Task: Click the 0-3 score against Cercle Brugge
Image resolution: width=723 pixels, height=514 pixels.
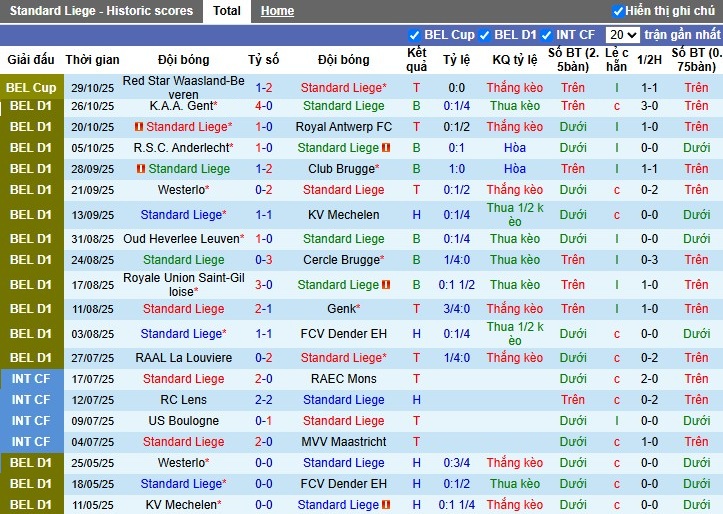Action: pos(264,260)
